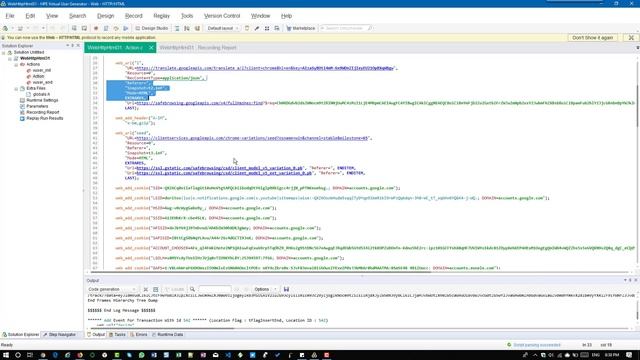Open the Options dropdown in Output pane
Image resolution: width=640 pixels, height=360 pixels.
[x=264, y=289]
